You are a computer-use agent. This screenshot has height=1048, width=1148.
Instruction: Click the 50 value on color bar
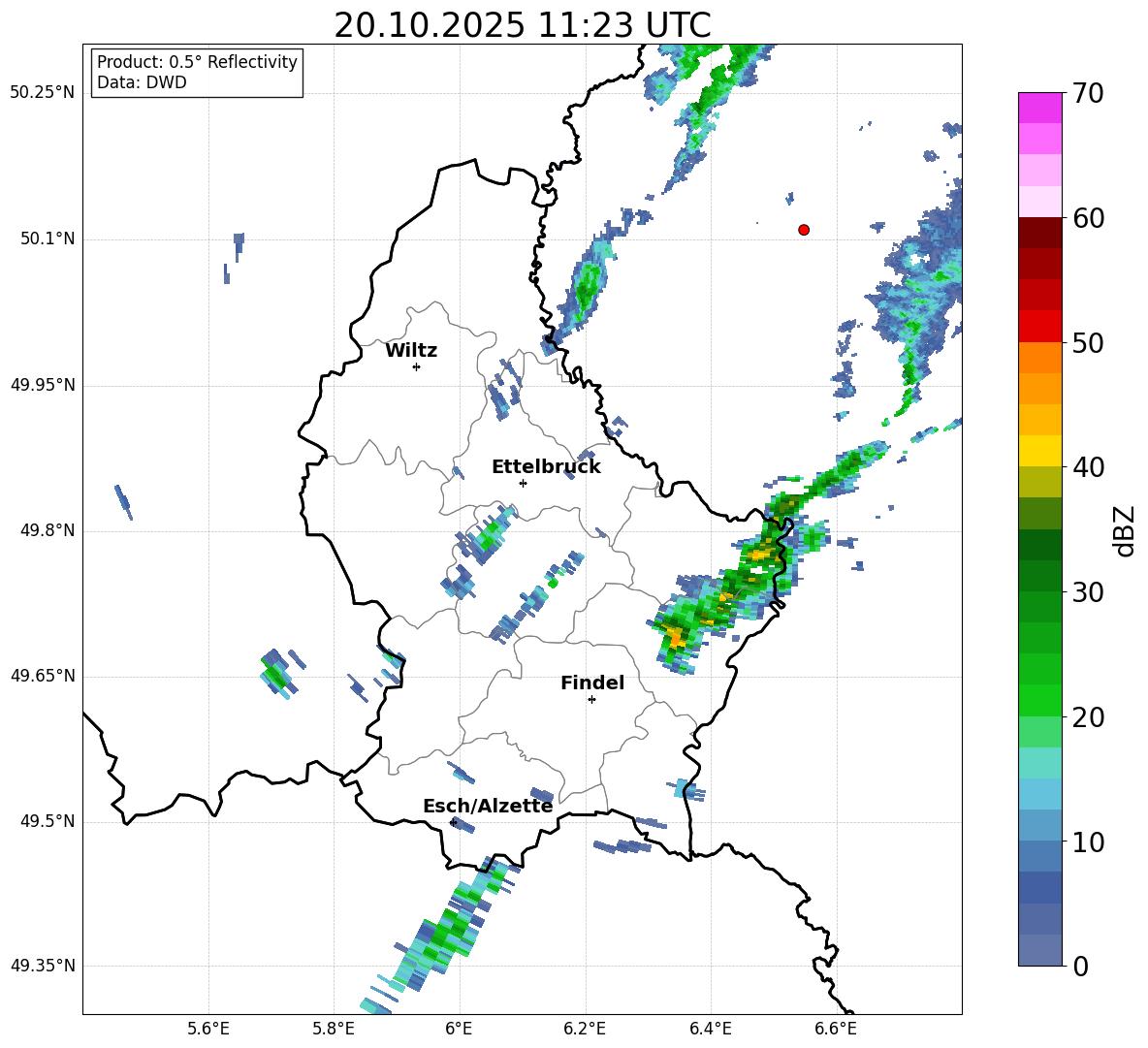(x=1087, y=342)
